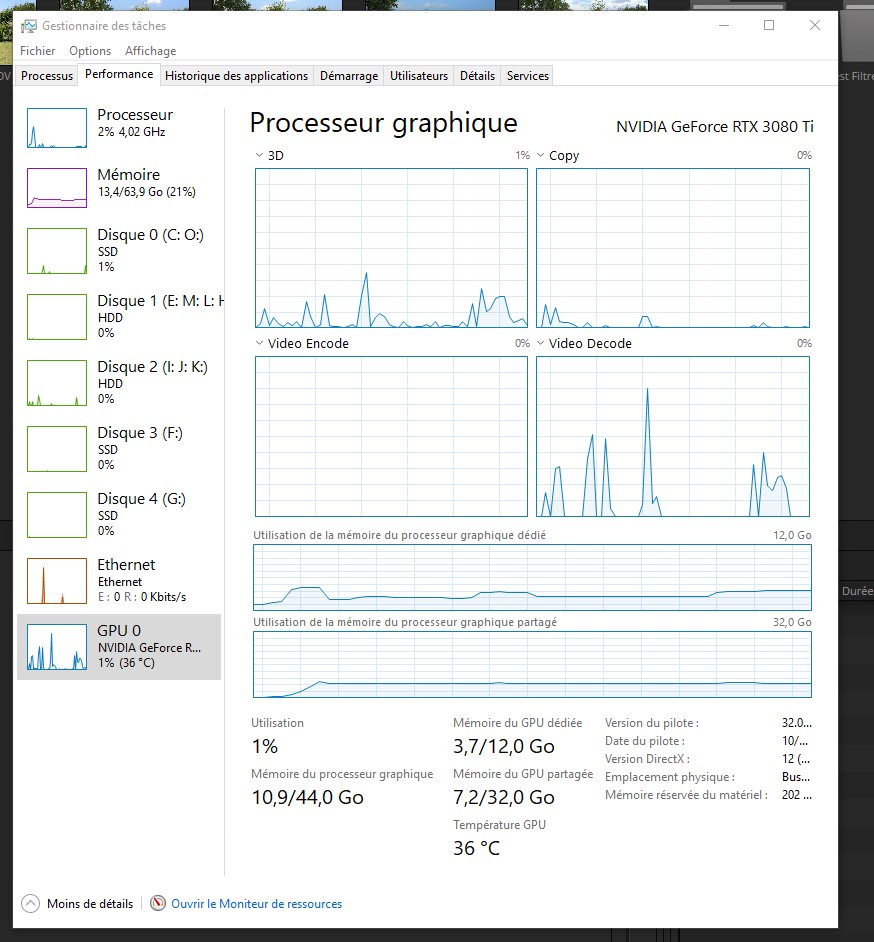
Task: Click the 7,2/32,0 Go shared memory value
Action: click(x=503, y=797)
